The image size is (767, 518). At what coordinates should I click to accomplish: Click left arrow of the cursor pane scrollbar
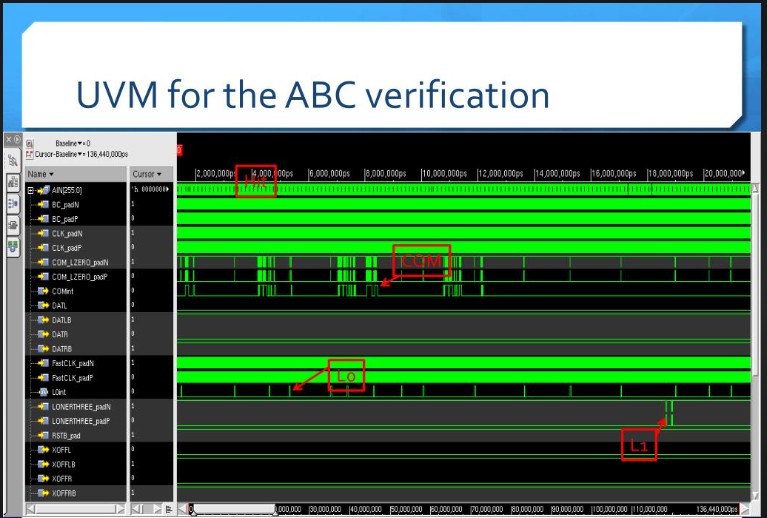coord(136,509)
